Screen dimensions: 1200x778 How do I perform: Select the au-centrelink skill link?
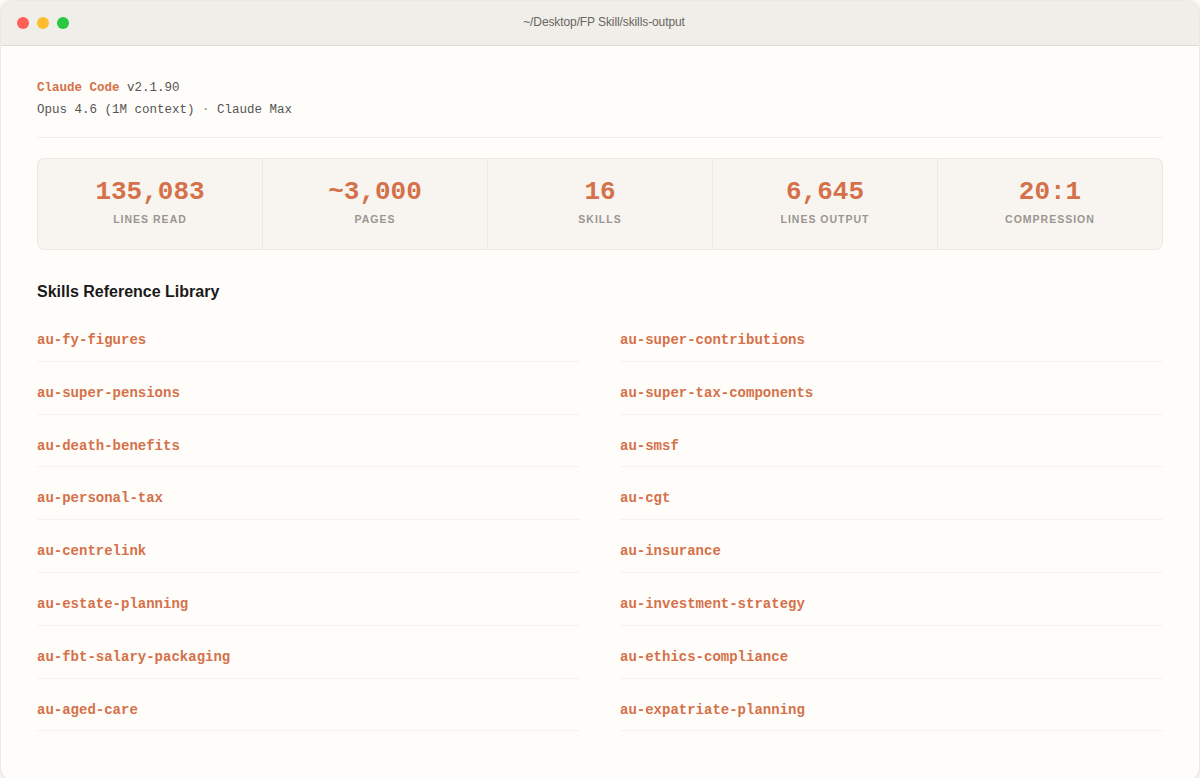click(91, 551)
